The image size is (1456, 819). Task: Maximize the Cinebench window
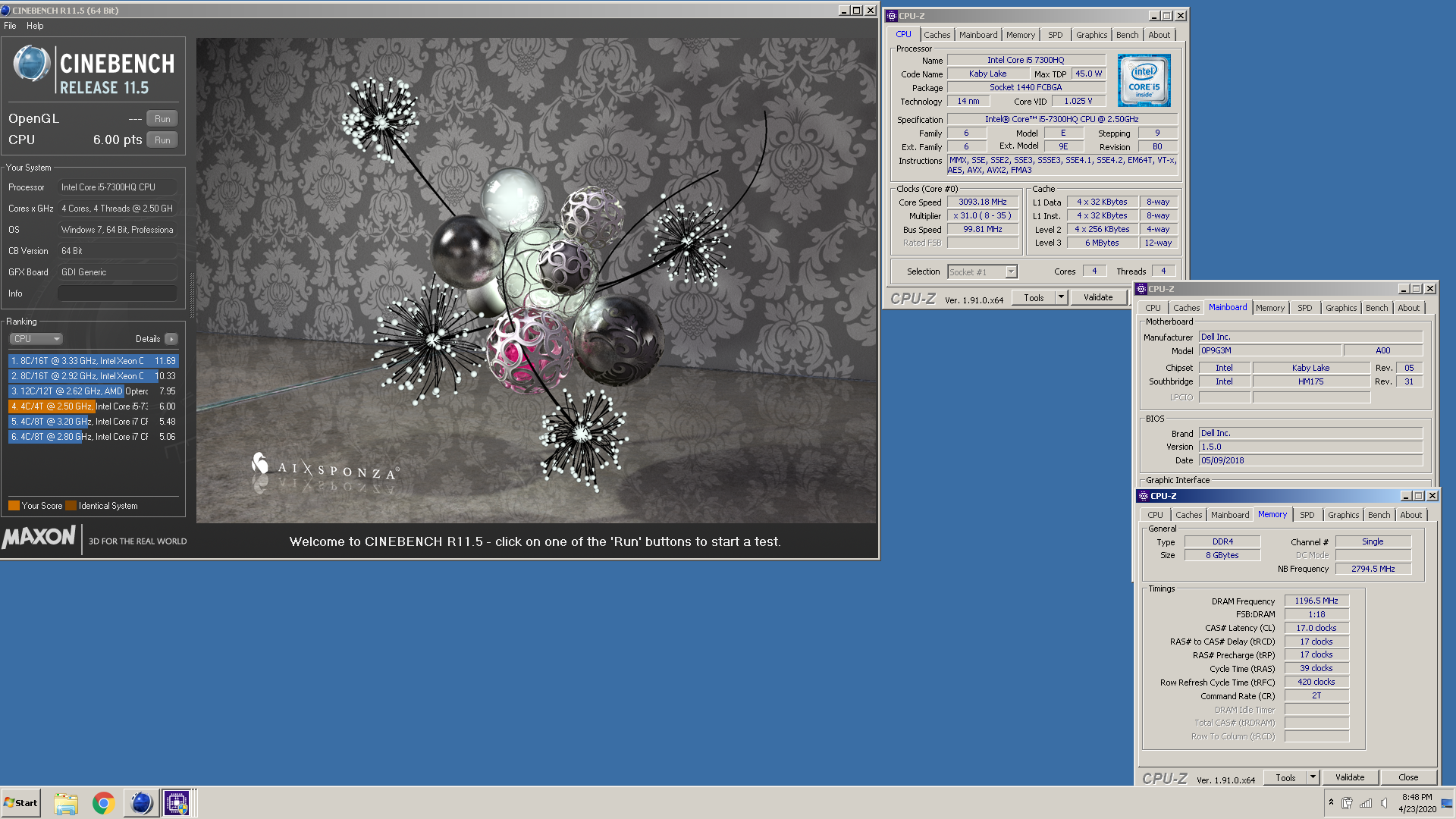click(857, 11)
